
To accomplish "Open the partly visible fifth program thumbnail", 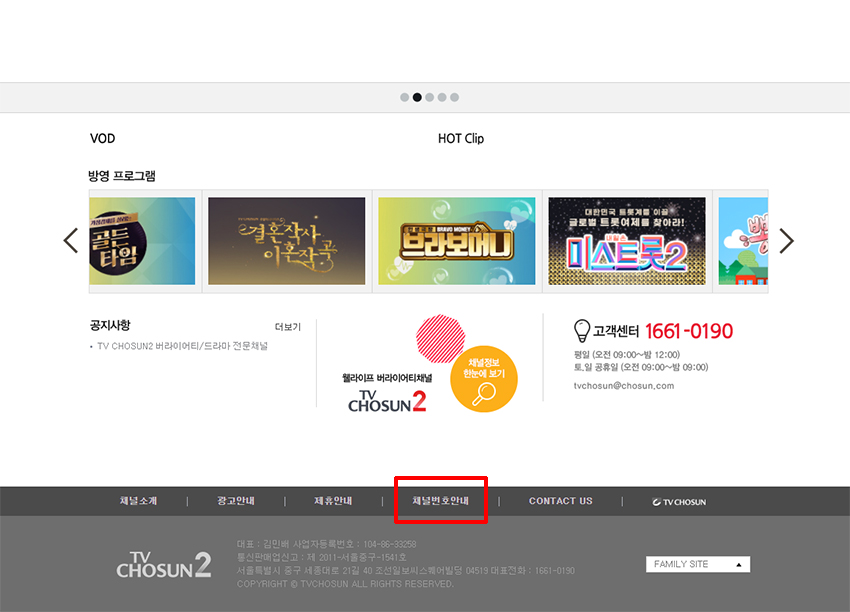I will (743, 241).
